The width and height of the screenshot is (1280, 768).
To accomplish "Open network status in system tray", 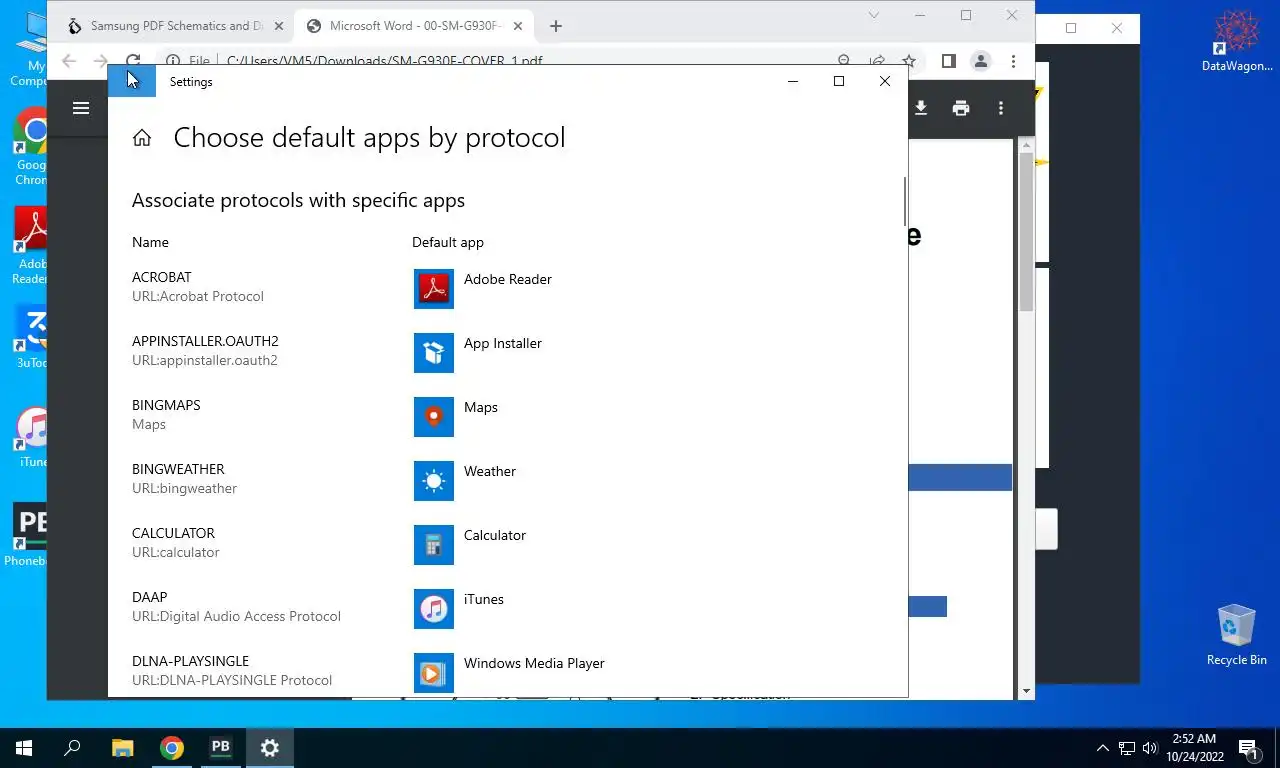I will (x=1127, y=747).
